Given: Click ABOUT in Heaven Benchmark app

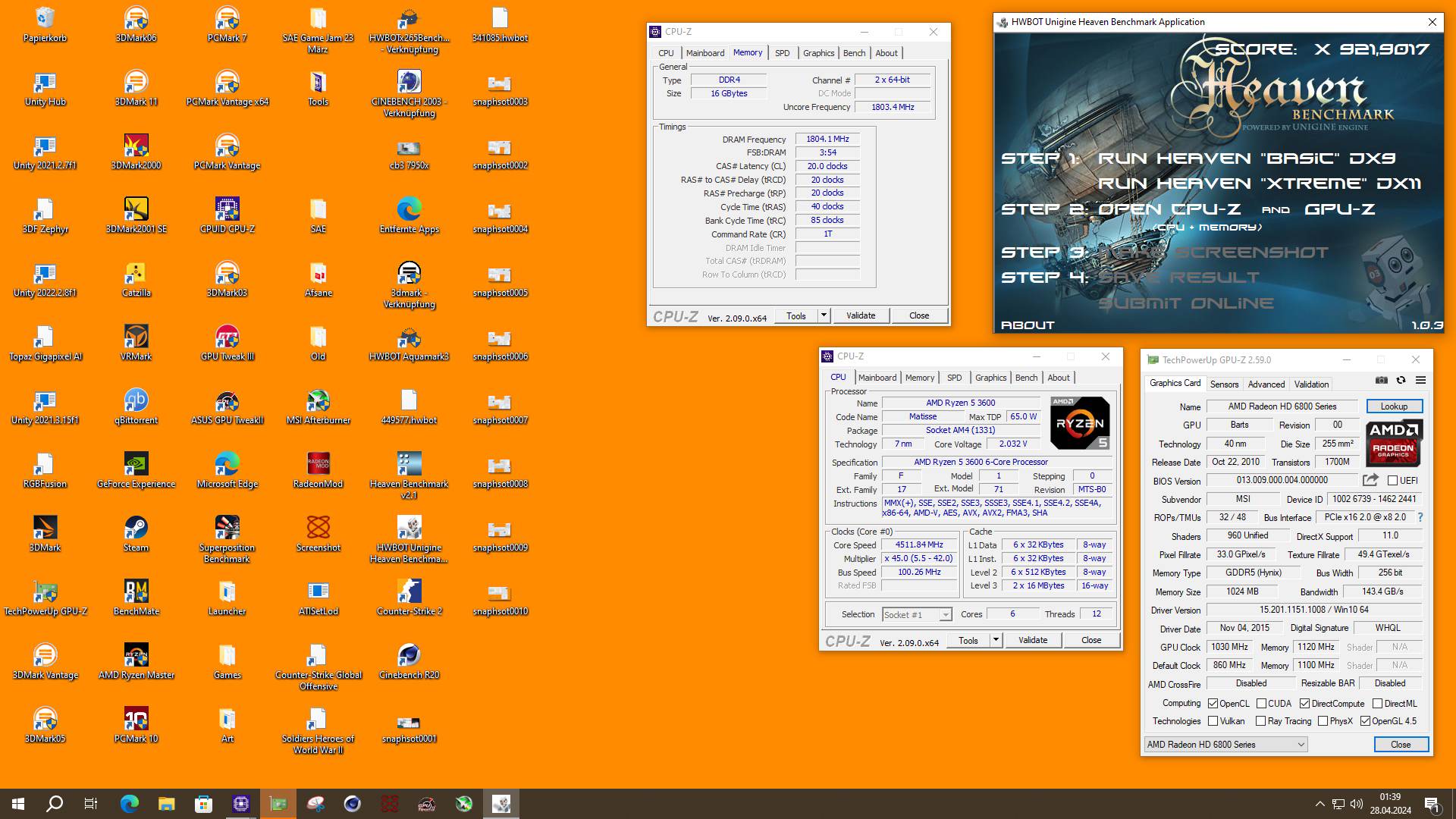Looking at the screenshot, I should click(1028, 325).
